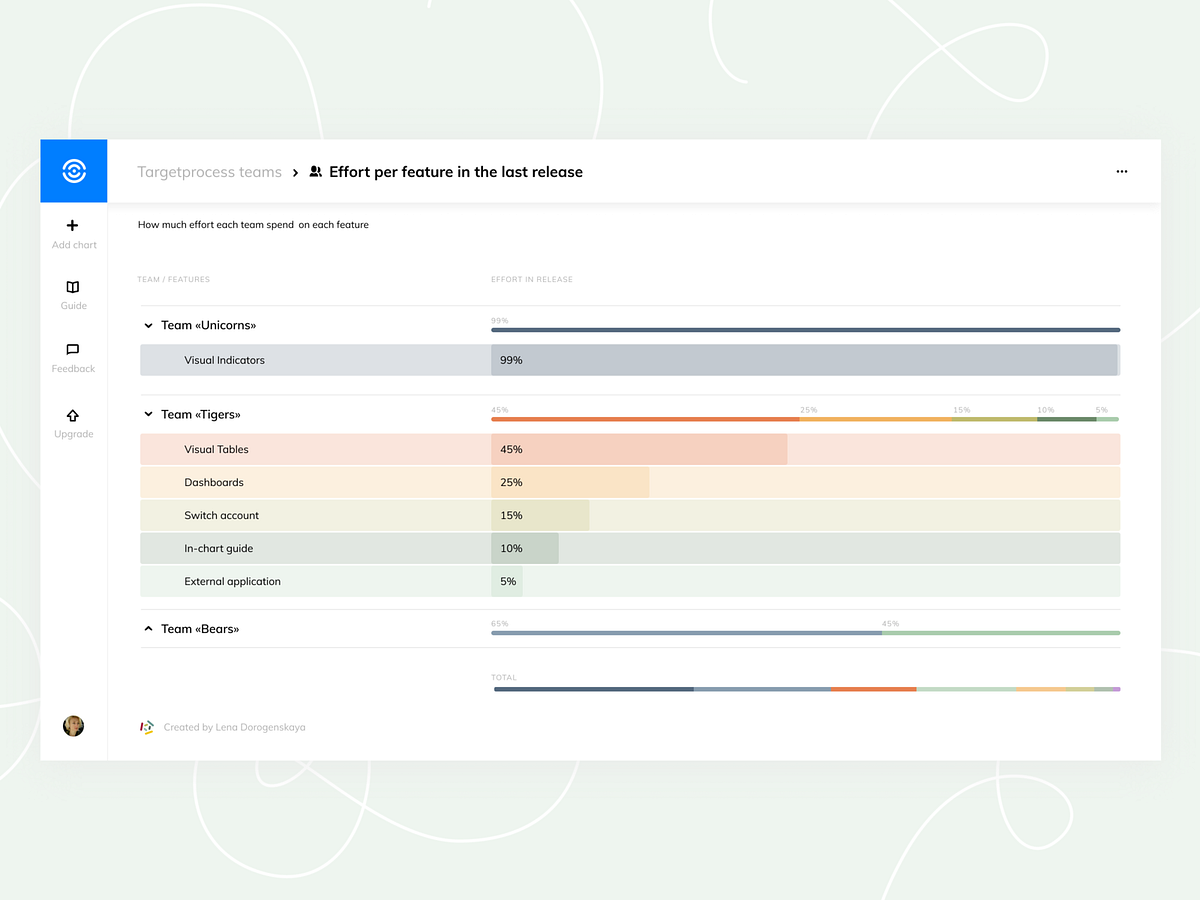
Task: Go to Targetprocess teams breadcrumb
Action: [209, 172]
